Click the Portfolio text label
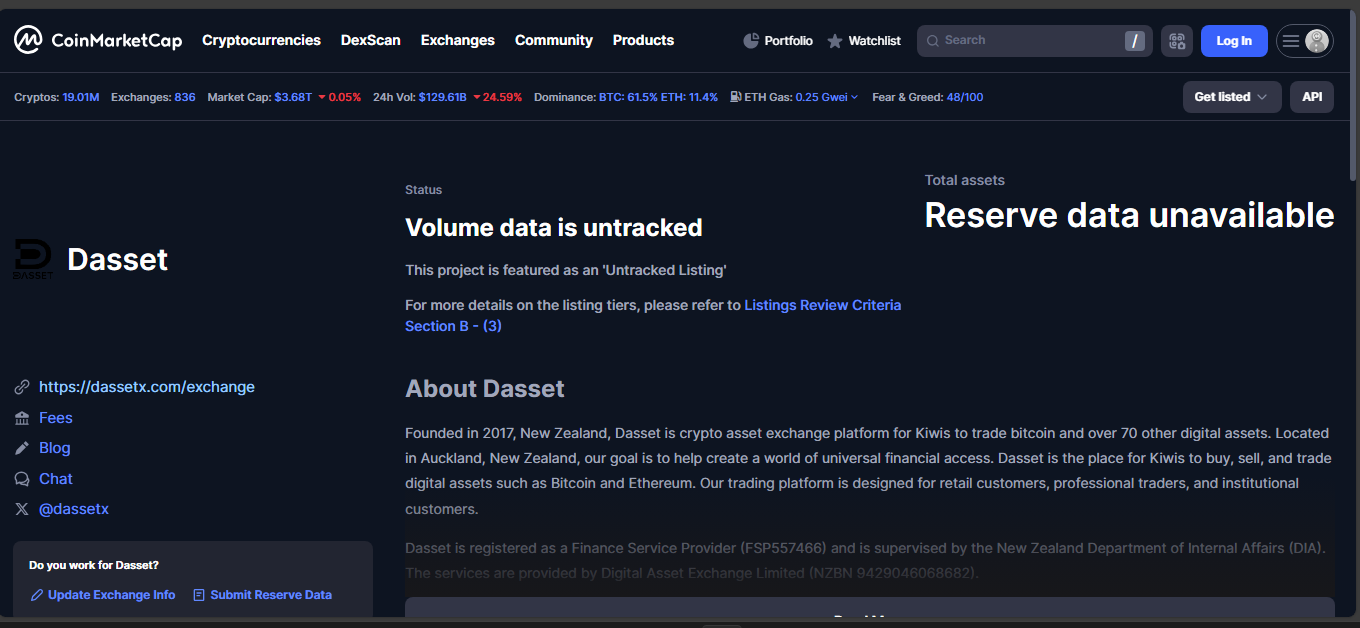Screen dimensions: 1360x628 click(789, 41)
